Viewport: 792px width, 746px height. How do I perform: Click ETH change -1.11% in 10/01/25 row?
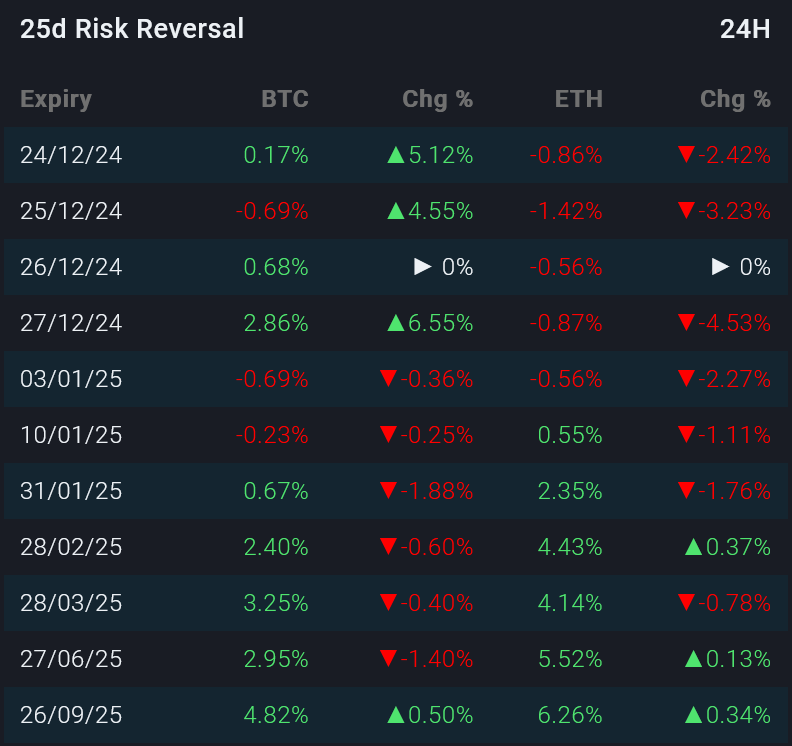pyautogui.click(x=724, y=435)
